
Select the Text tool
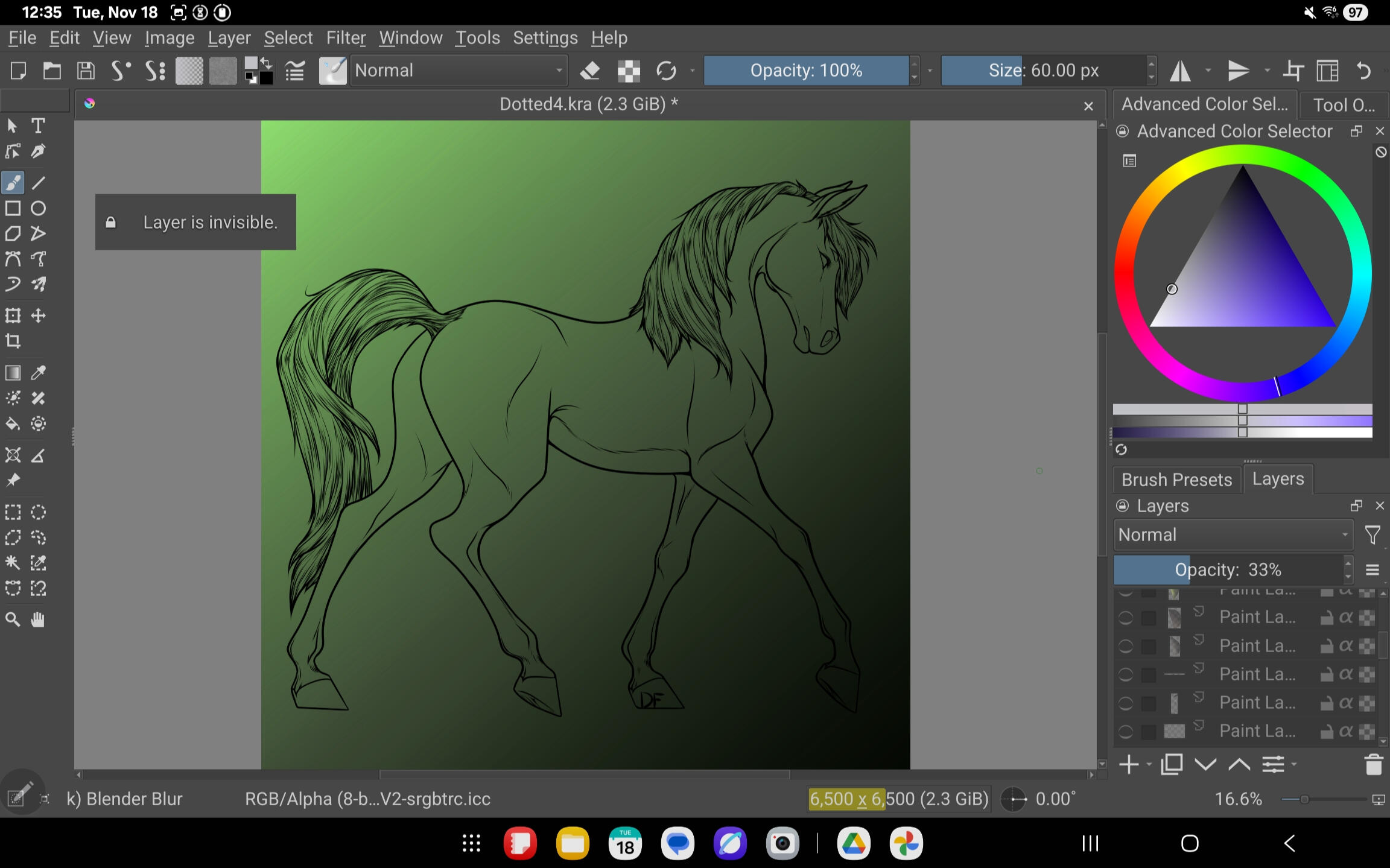(x=38, y=125)
